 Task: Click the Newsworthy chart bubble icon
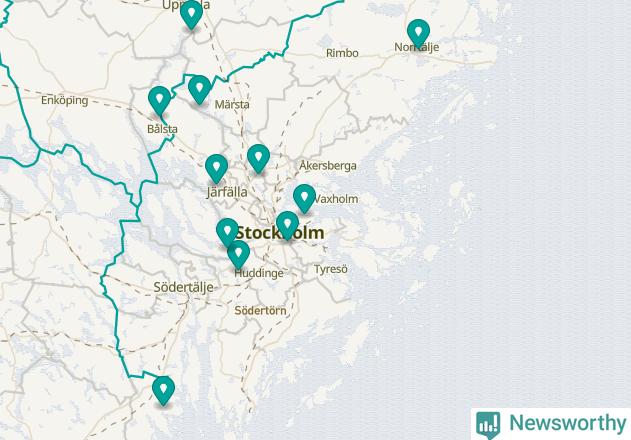point(488,425)
